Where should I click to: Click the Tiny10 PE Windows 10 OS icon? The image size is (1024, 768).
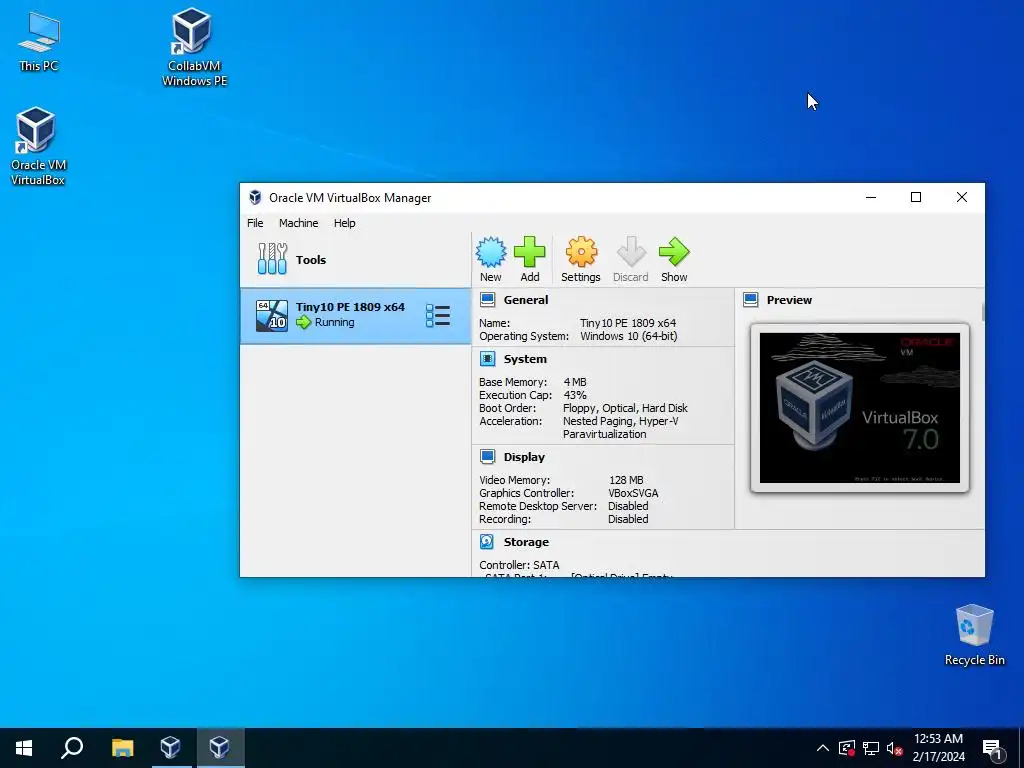(272, 315)
